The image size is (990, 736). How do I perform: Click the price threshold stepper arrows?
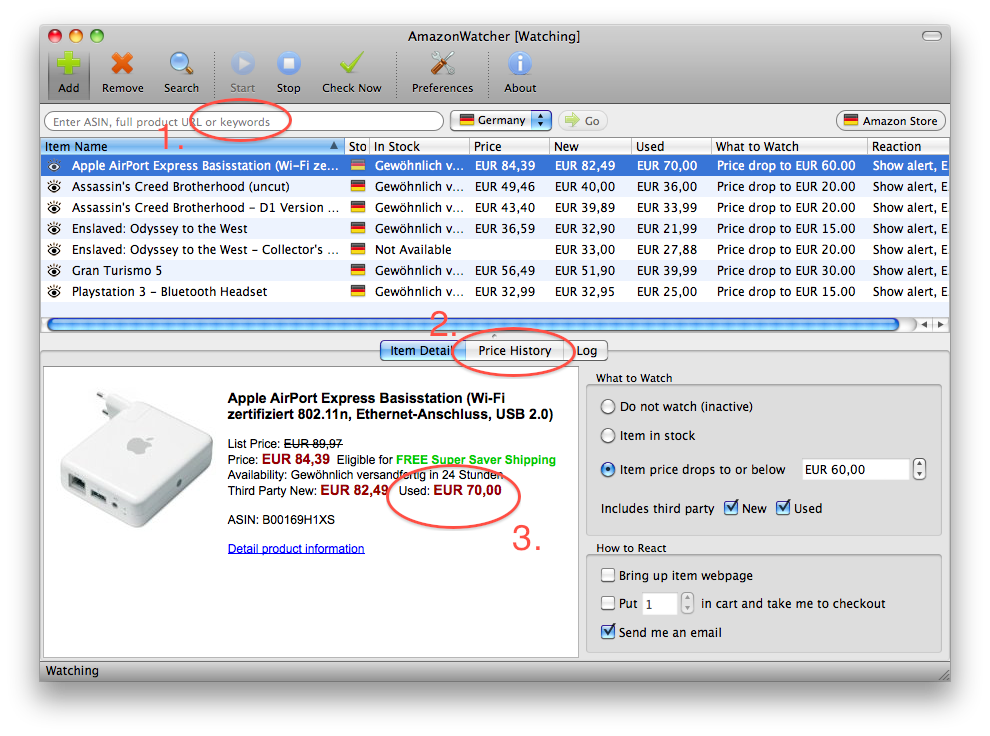[919, 469]
